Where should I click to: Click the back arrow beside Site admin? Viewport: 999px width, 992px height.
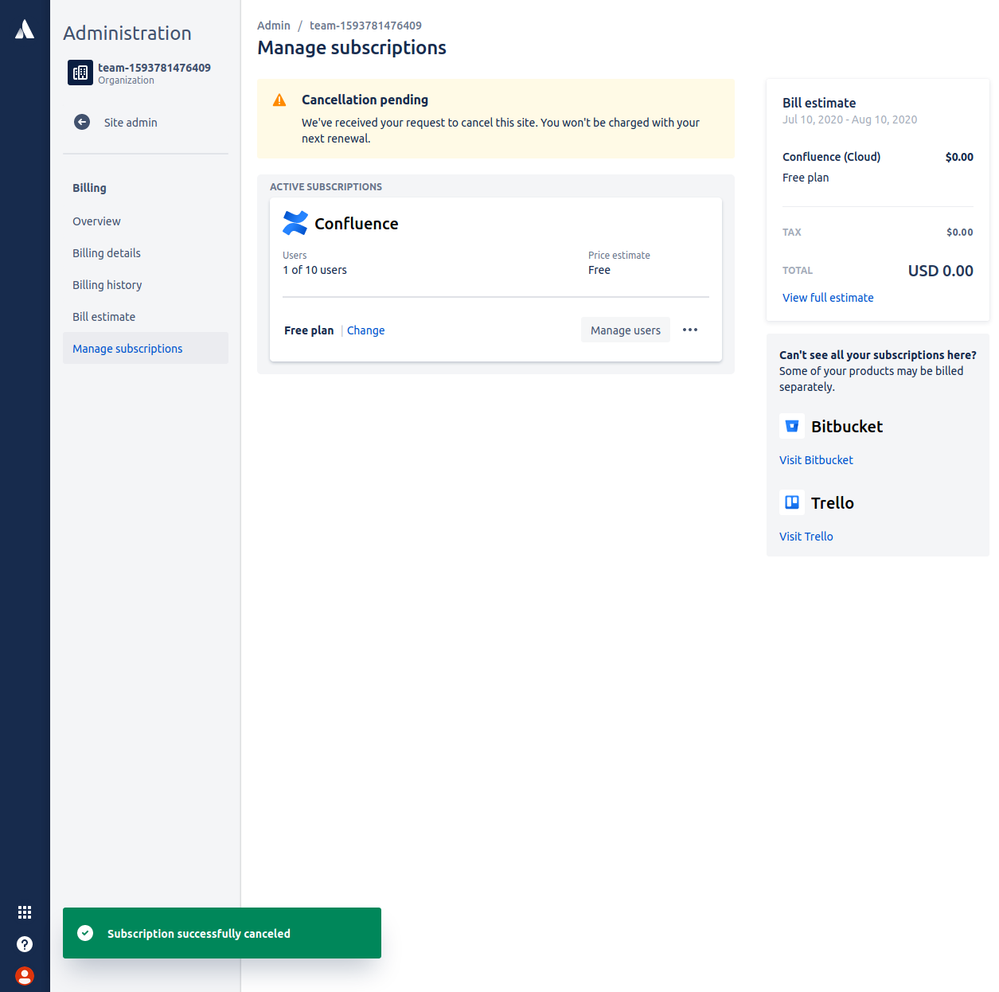click(82, 122)
